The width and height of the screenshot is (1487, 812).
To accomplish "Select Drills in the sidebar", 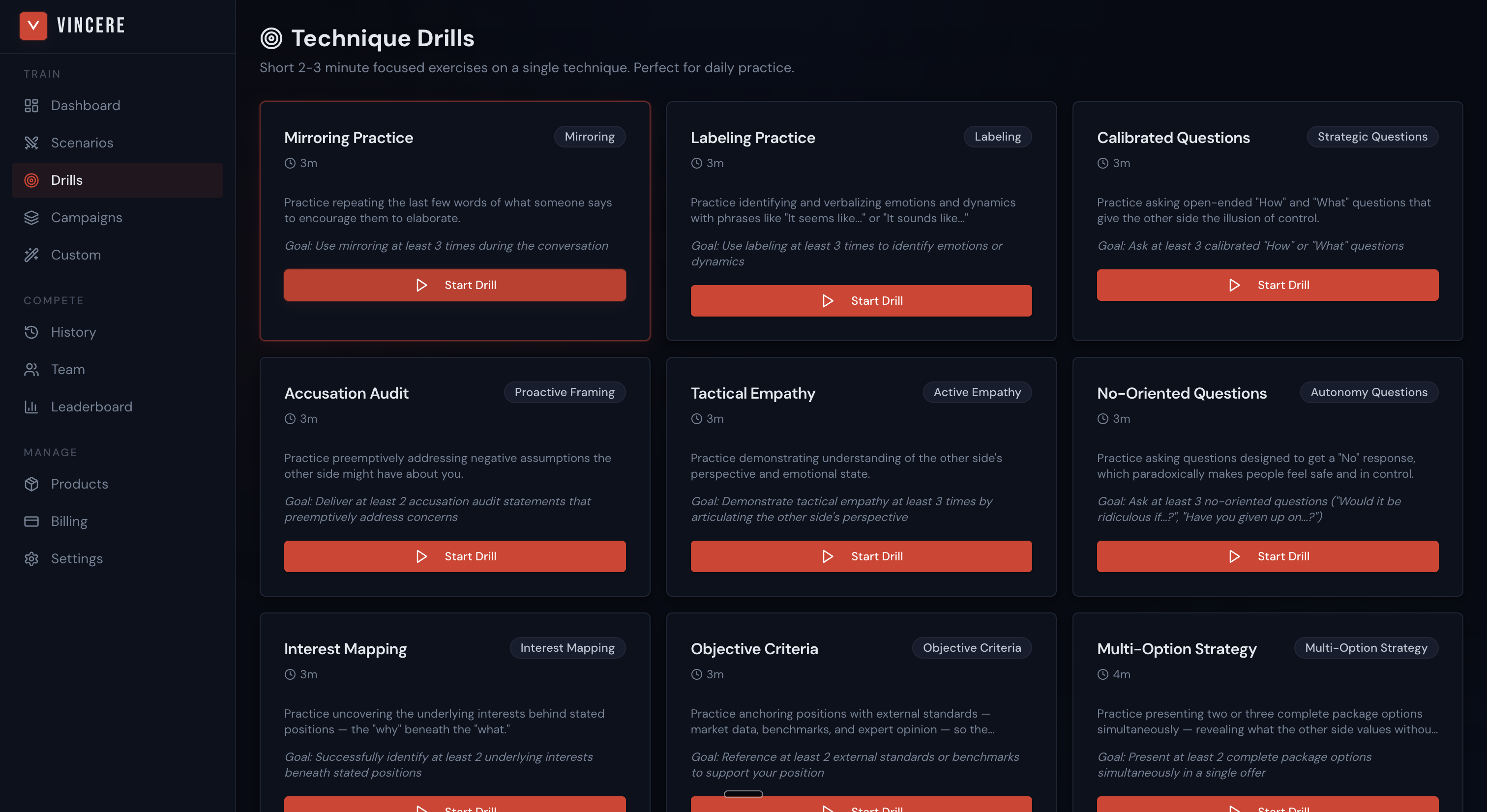I will pos(66,180).
